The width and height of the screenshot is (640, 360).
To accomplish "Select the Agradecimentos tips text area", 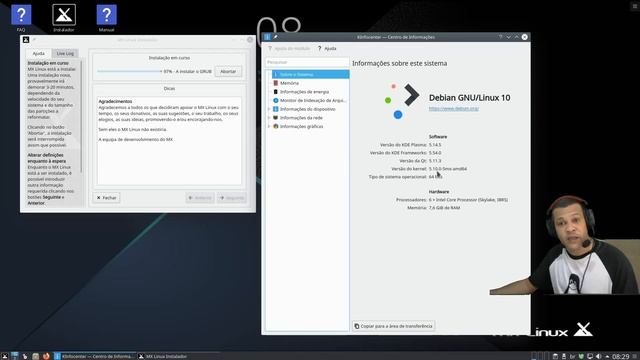I will (169, 141).
